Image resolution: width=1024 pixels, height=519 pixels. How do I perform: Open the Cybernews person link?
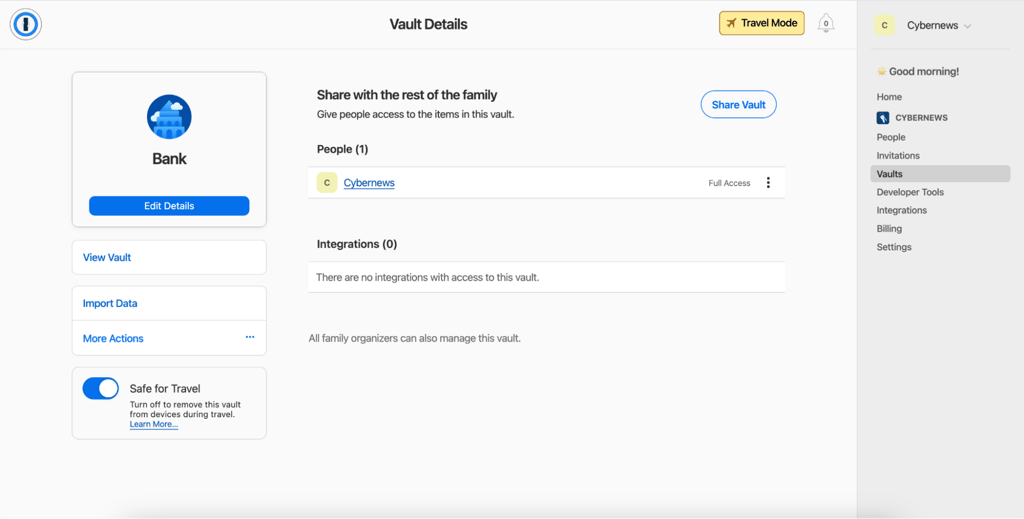[x=369, y=183]
